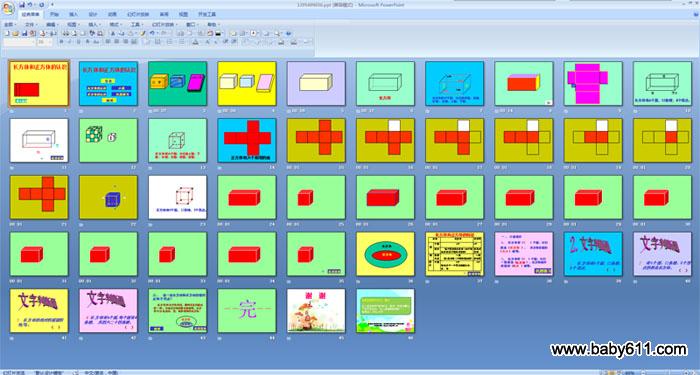
Task: Toggle Bold formatting in the formatting toolbar
Action: pos(62,42)
